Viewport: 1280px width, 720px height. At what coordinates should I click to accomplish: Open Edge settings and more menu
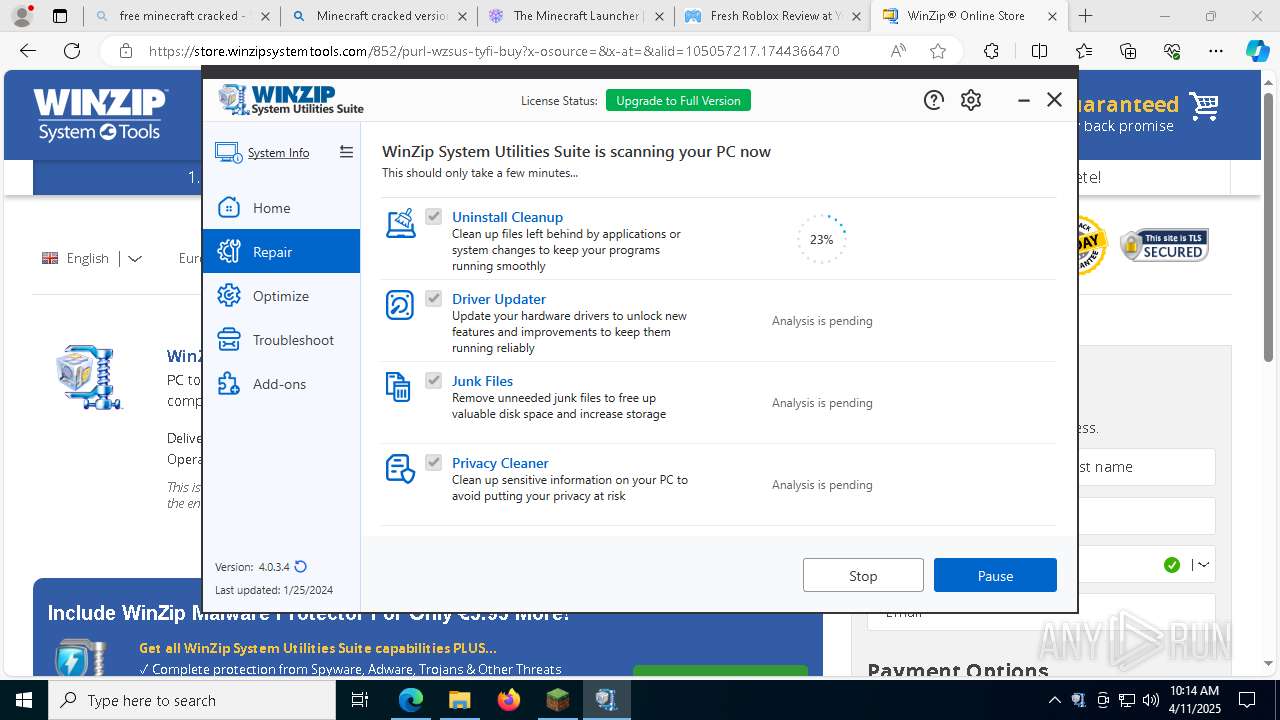[1215, 51]
